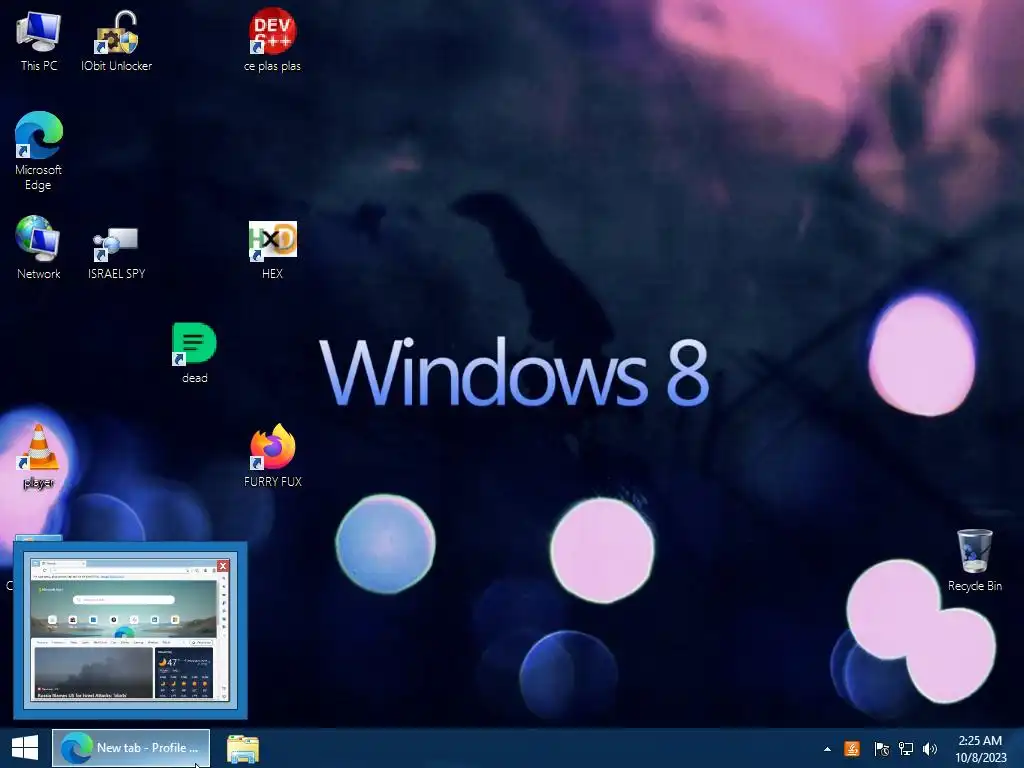Image resolution: width=1024 pixels, height=768 pixels.
Task: Open the volume speaker tray icon
Action: 930,748
